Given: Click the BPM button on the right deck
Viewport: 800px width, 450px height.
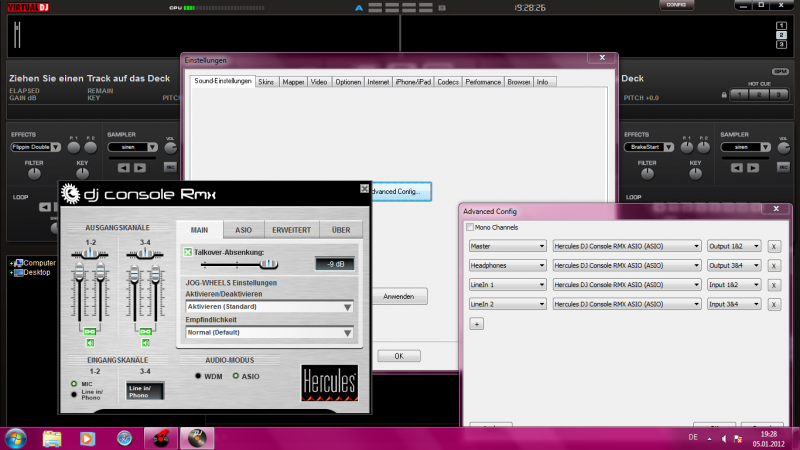Looking at the screenshot, I should [x=780, y=71].
